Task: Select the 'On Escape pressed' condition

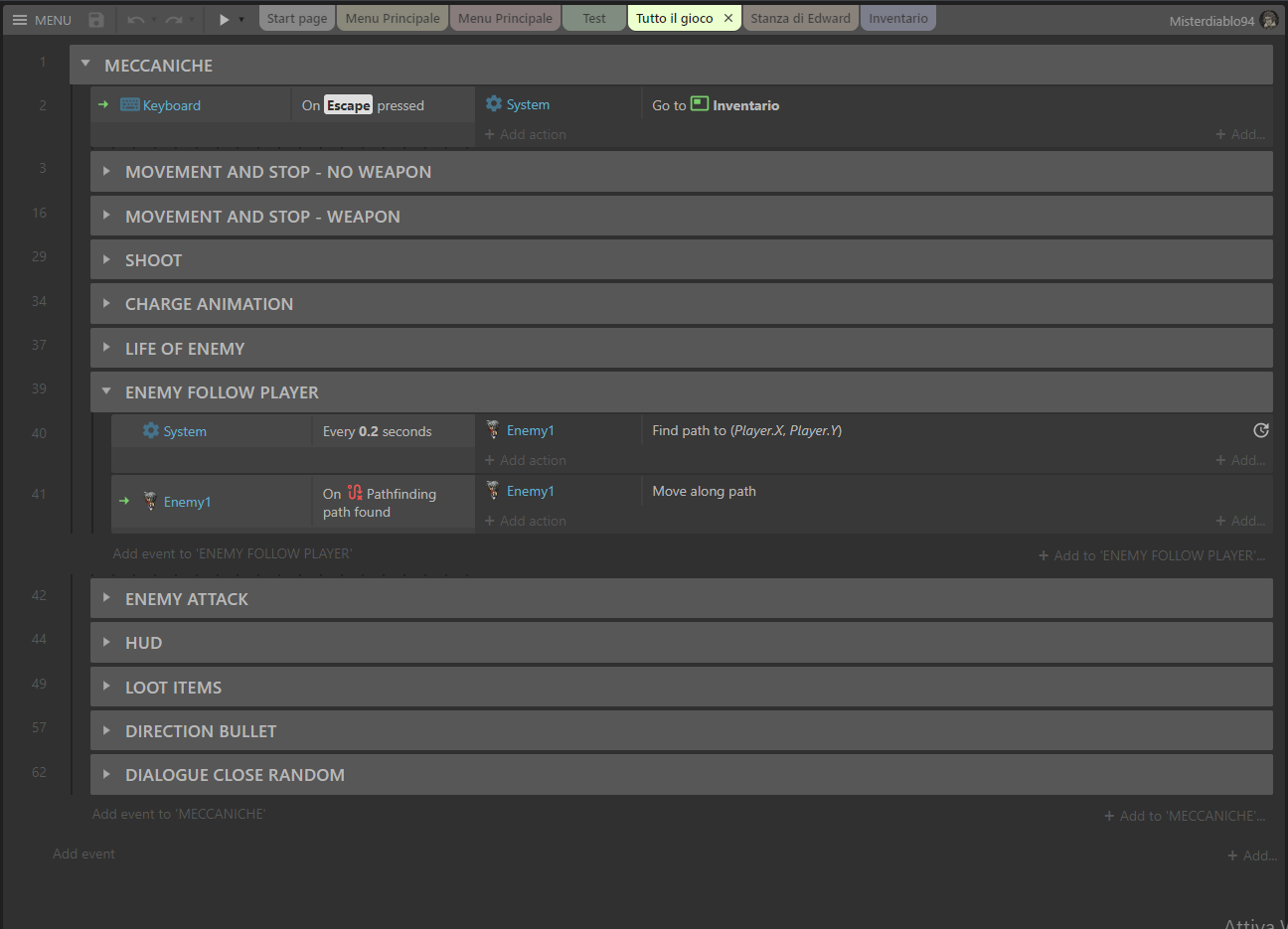Action: 383,105
